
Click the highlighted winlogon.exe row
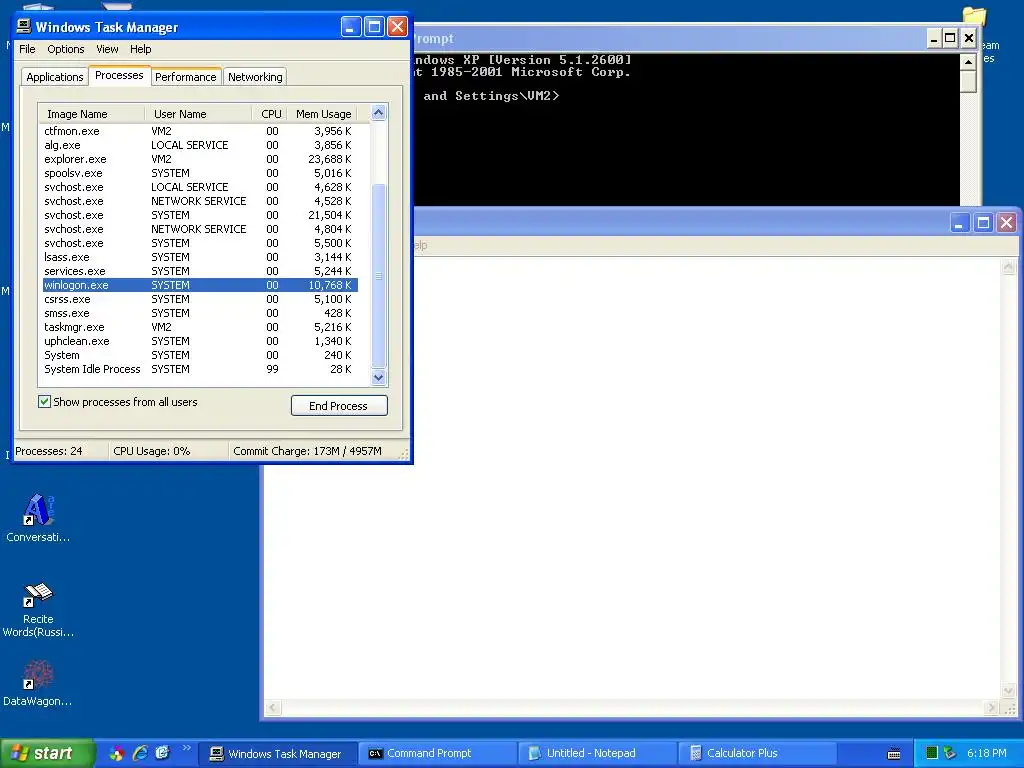tap(200, 285)
